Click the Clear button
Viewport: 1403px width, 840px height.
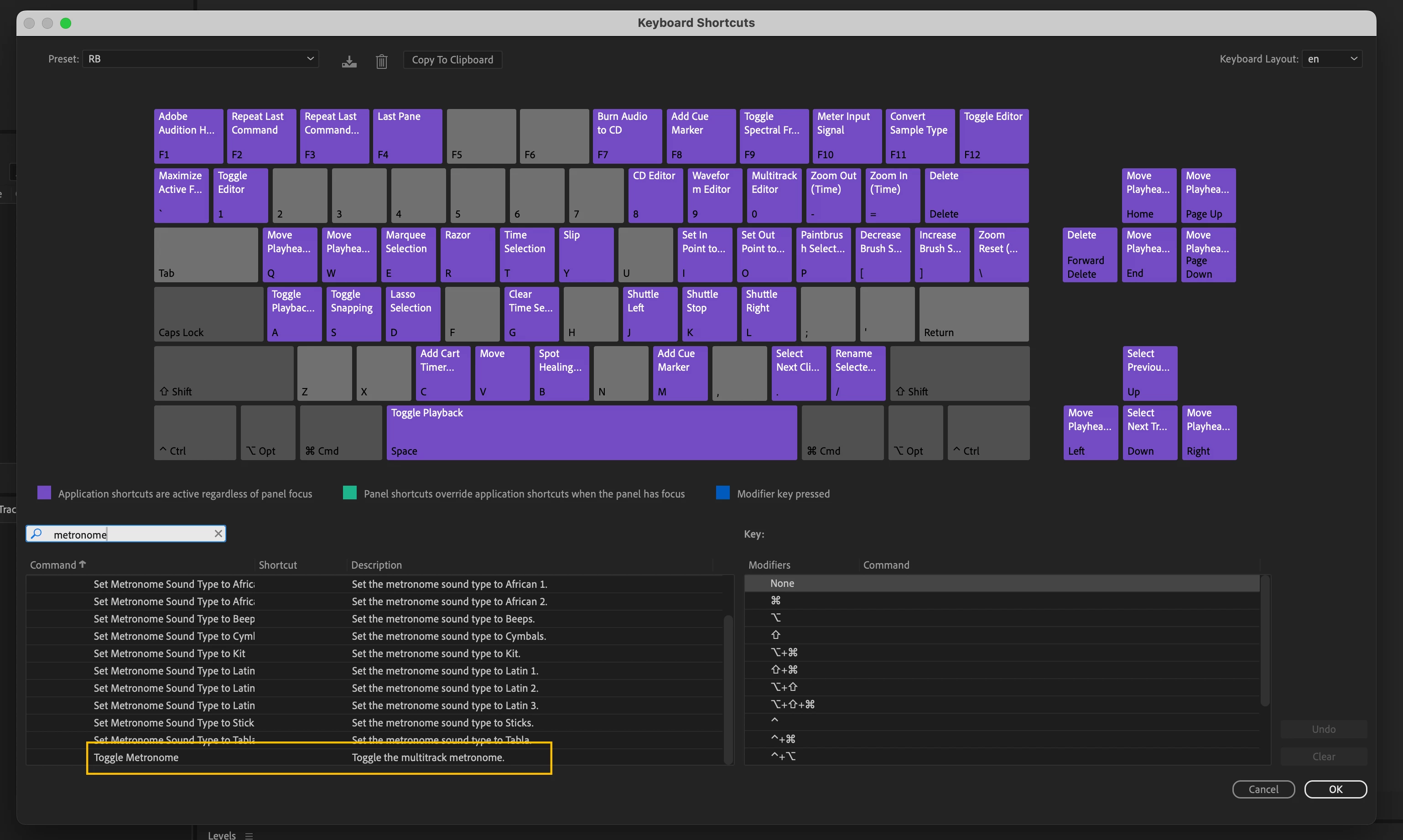(1323, 756)
